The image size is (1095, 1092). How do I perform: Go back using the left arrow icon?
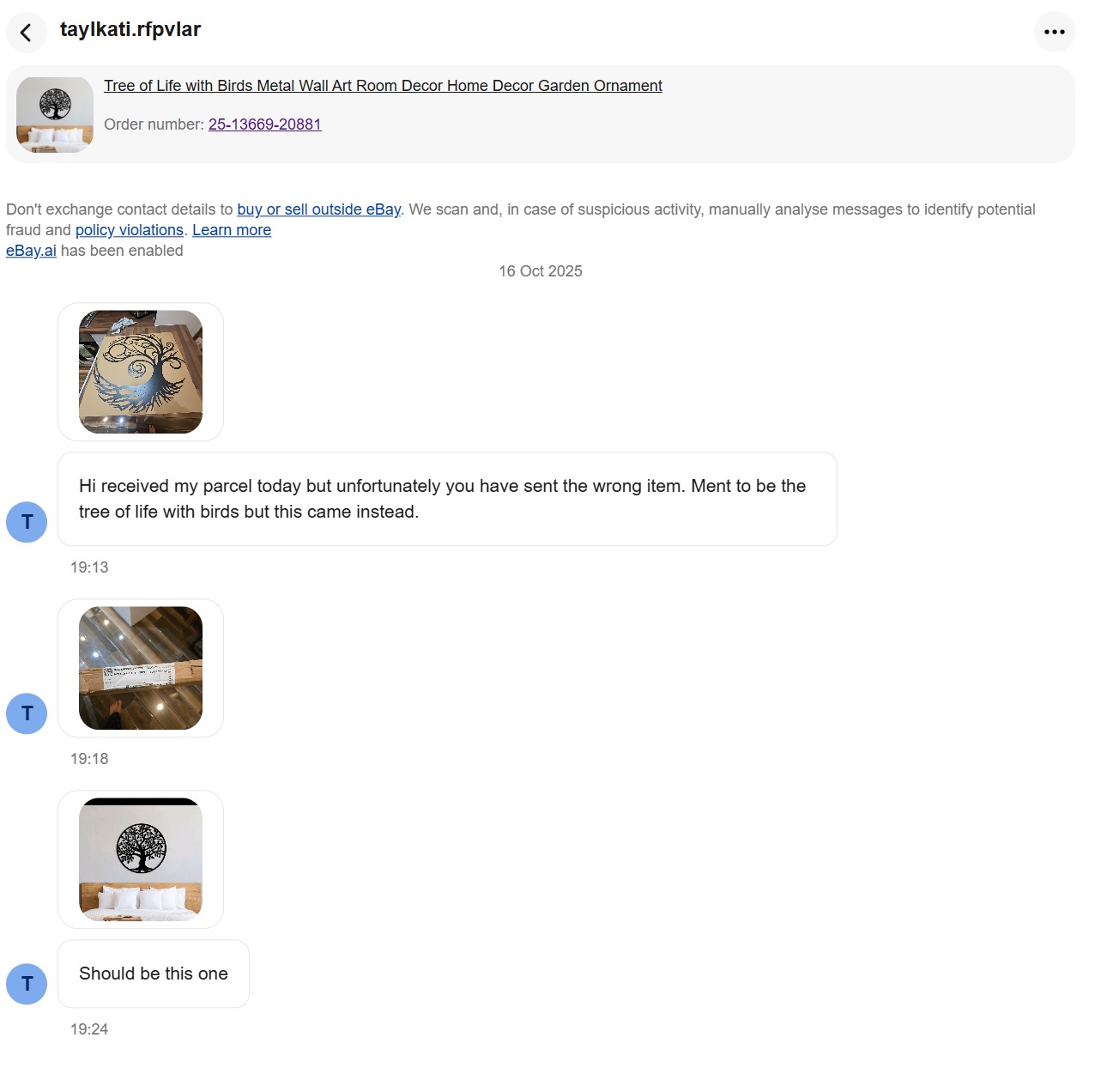(26, 33)
